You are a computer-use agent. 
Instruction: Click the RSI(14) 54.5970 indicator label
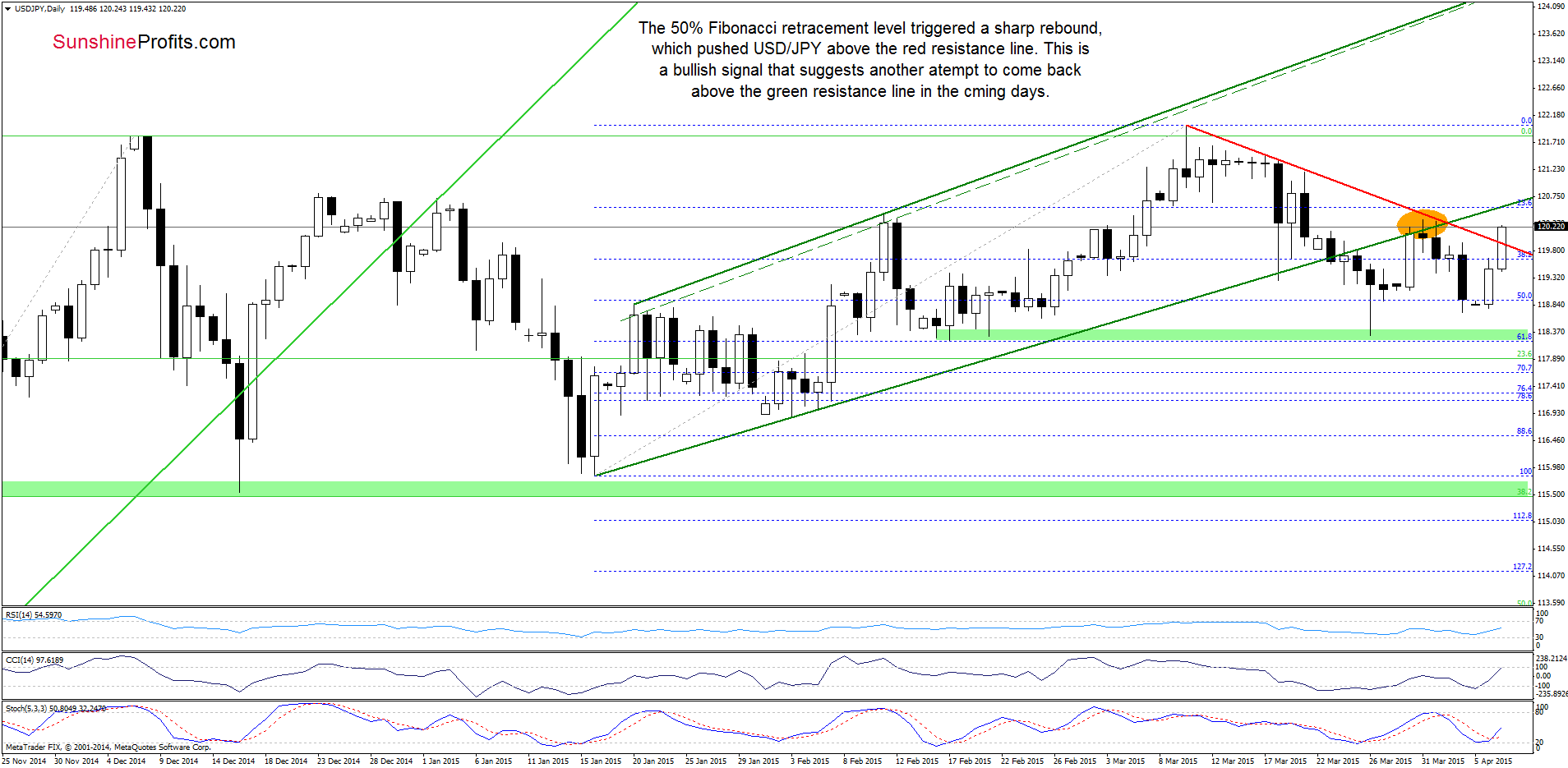point(34,615)
